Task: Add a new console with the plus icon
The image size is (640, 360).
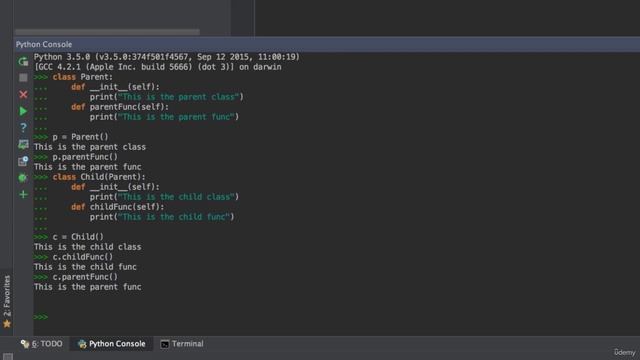Action: pos(23,194)
